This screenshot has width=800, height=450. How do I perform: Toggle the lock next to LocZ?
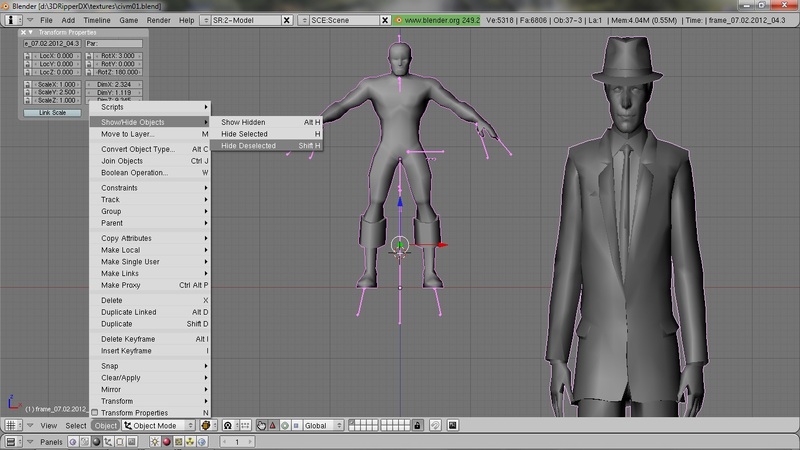click(x=27, y=72)
